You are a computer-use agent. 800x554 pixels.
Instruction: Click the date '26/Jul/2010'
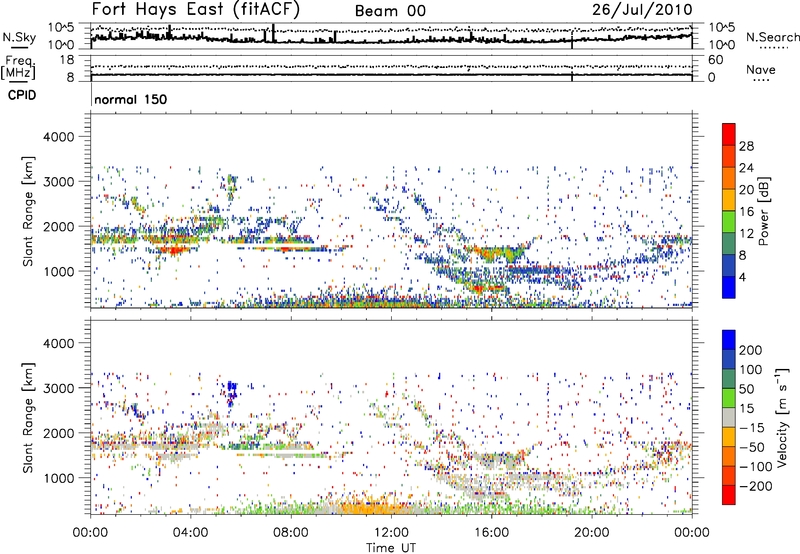pos(642,9)
